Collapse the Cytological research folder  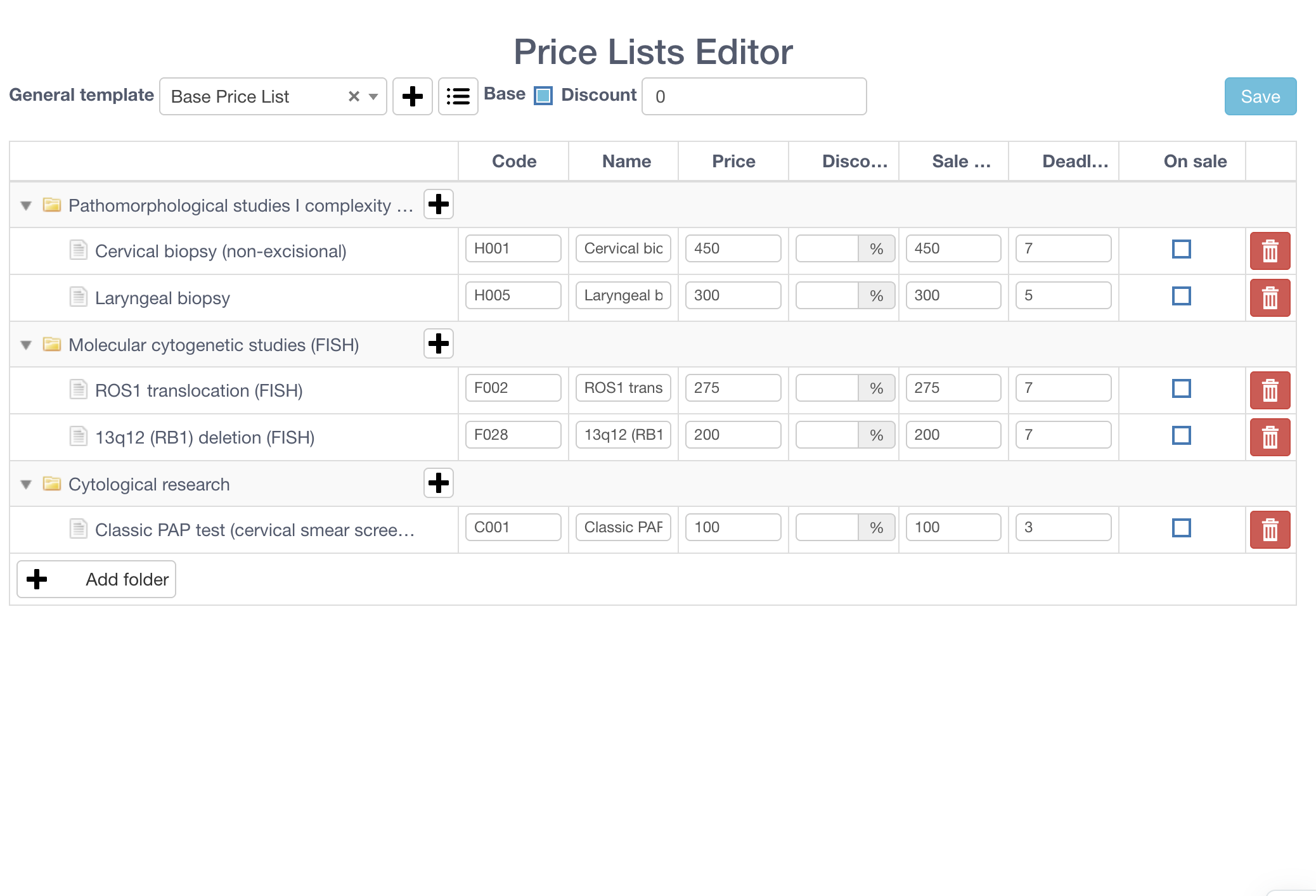pos(25,484)
